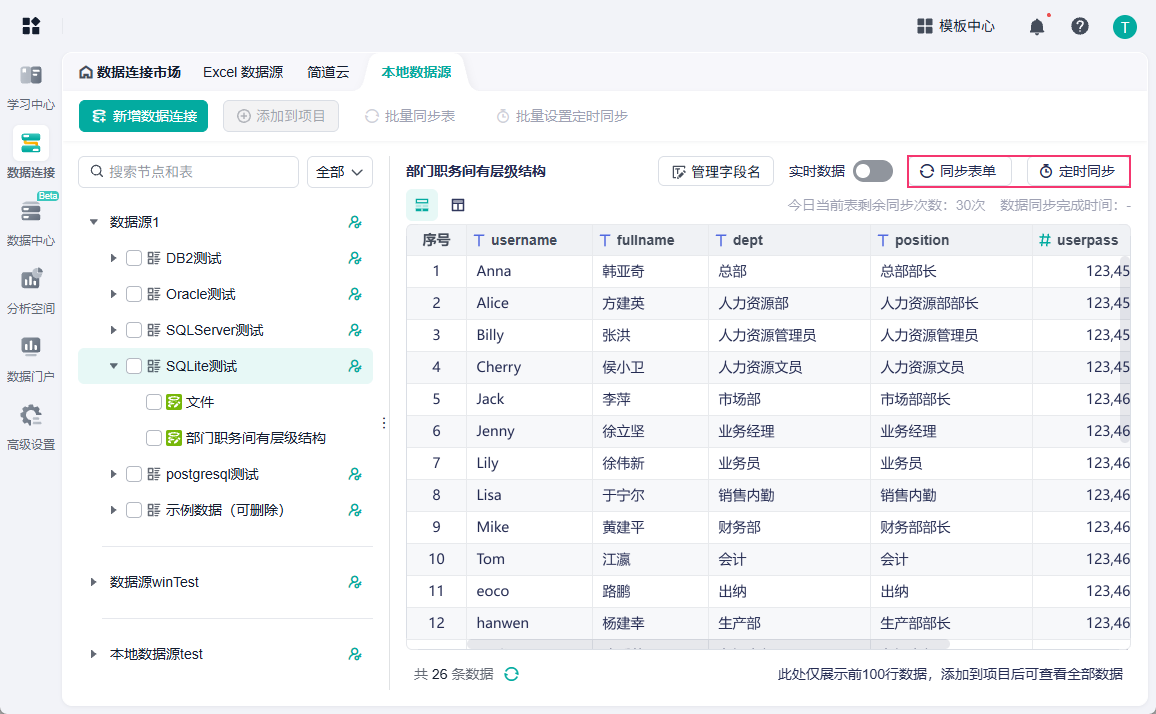Click 添加到项目 button
The image size is (1156, 714).
click(x=281, y=117)
